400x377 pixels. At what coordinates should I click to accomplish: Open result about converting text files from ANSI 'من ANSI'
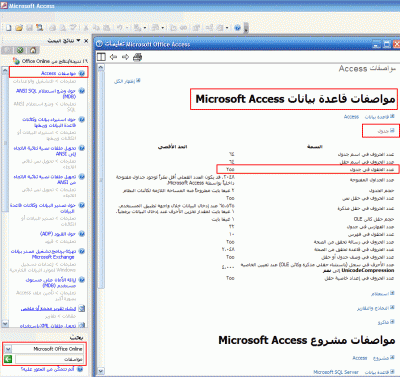pyautogui.click(x=45, y=179)
